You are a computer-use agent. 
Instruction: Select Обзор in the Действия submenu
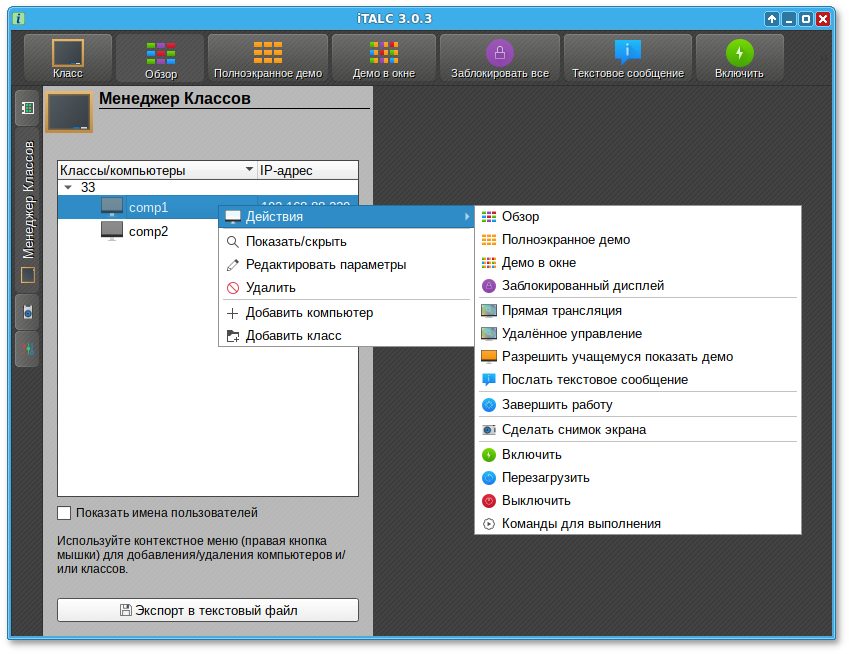click(x=638, y=217)
